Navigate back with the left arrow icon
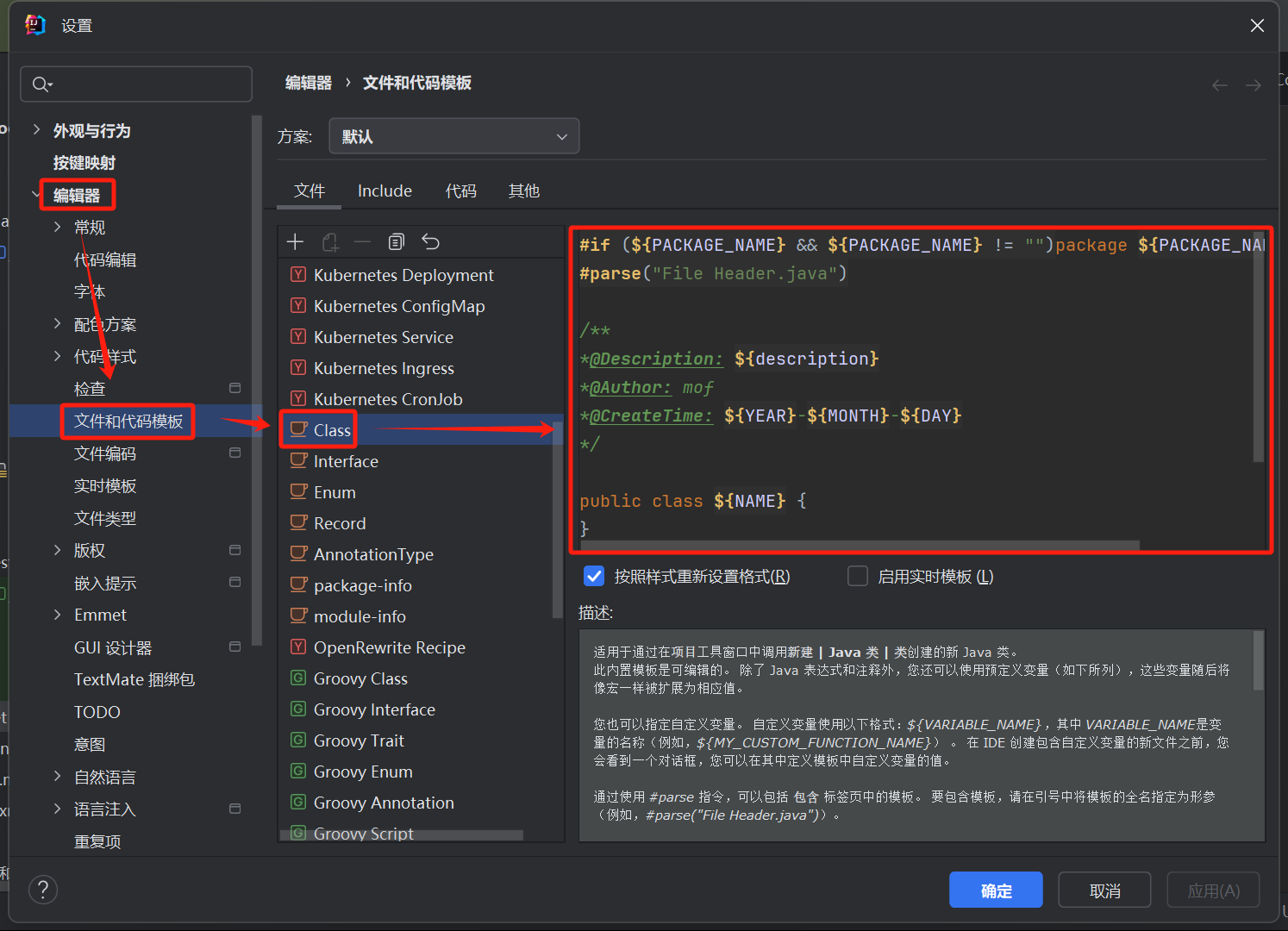 [x=1219, y=84]
